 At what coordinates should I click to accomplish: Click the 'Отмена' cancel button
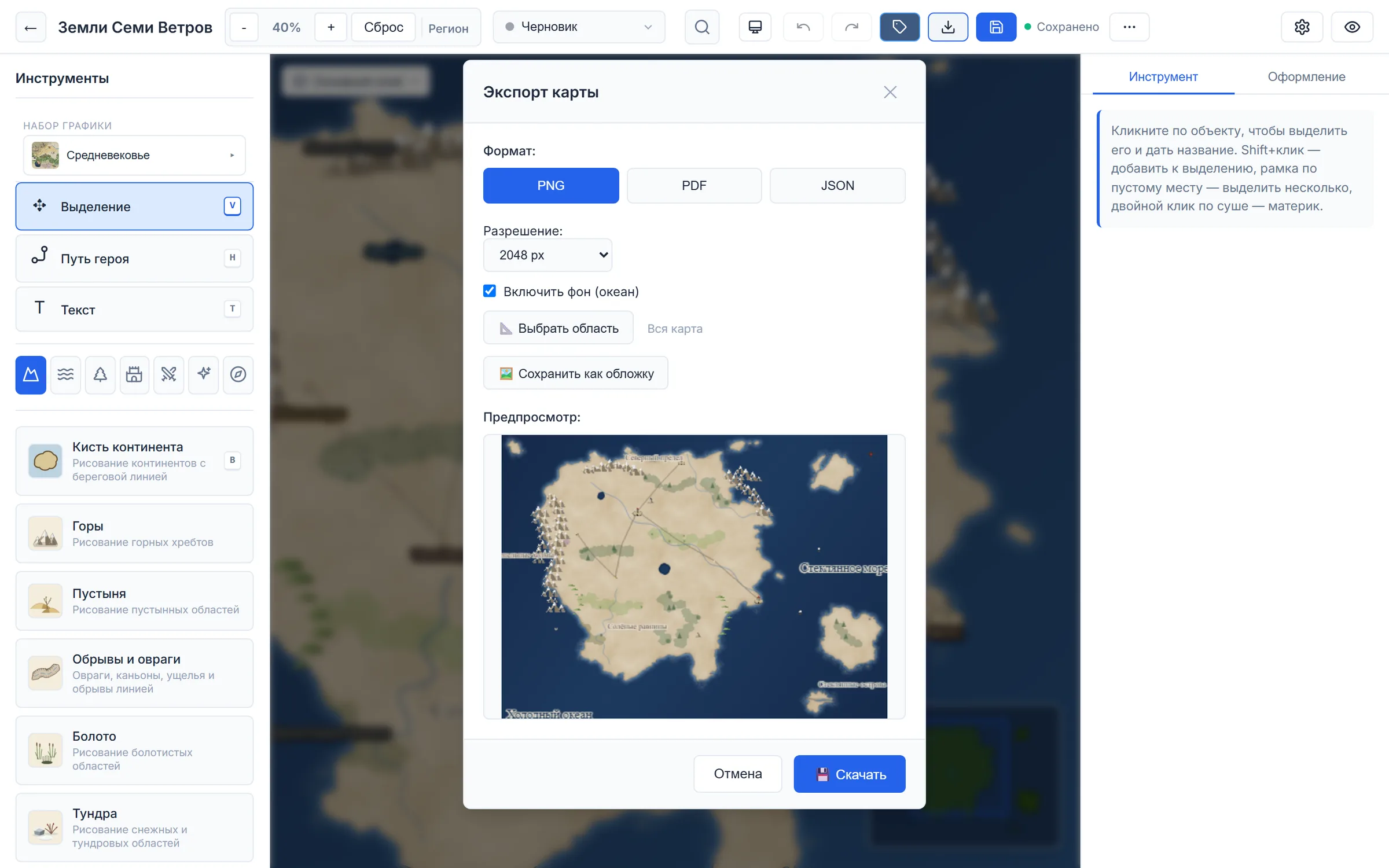click(x=738, y=774)
